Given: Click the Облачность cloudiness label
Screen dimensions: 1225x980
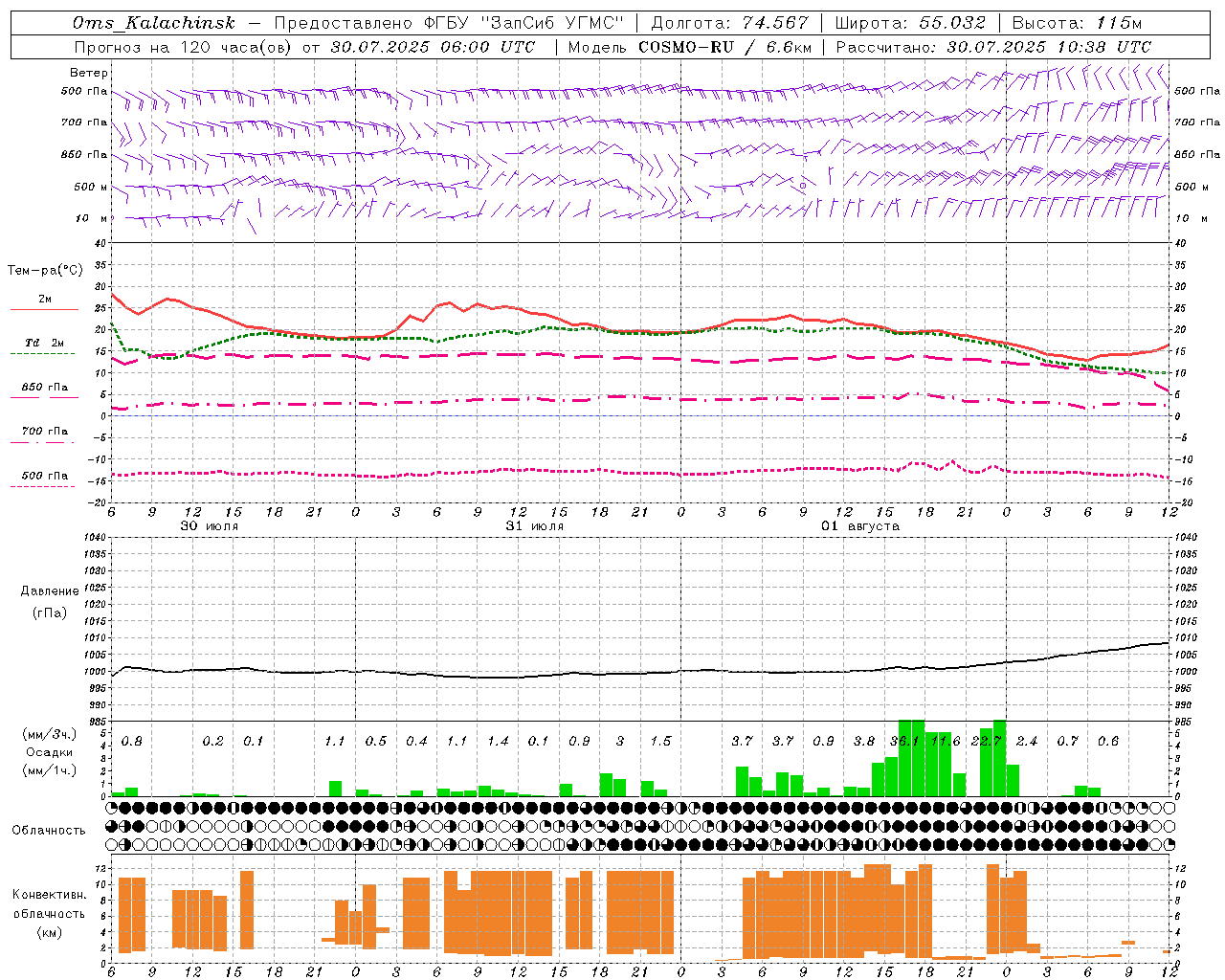Looking at the screenshot, I should point(49,830).
